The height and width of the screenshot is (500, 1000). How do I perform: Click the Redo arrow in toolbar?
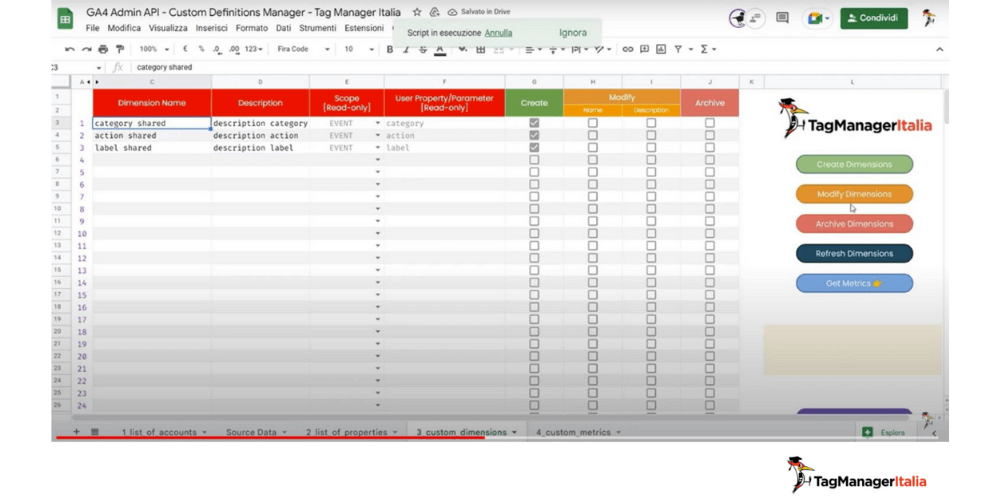pyautogui.click(x=87, y=49)
